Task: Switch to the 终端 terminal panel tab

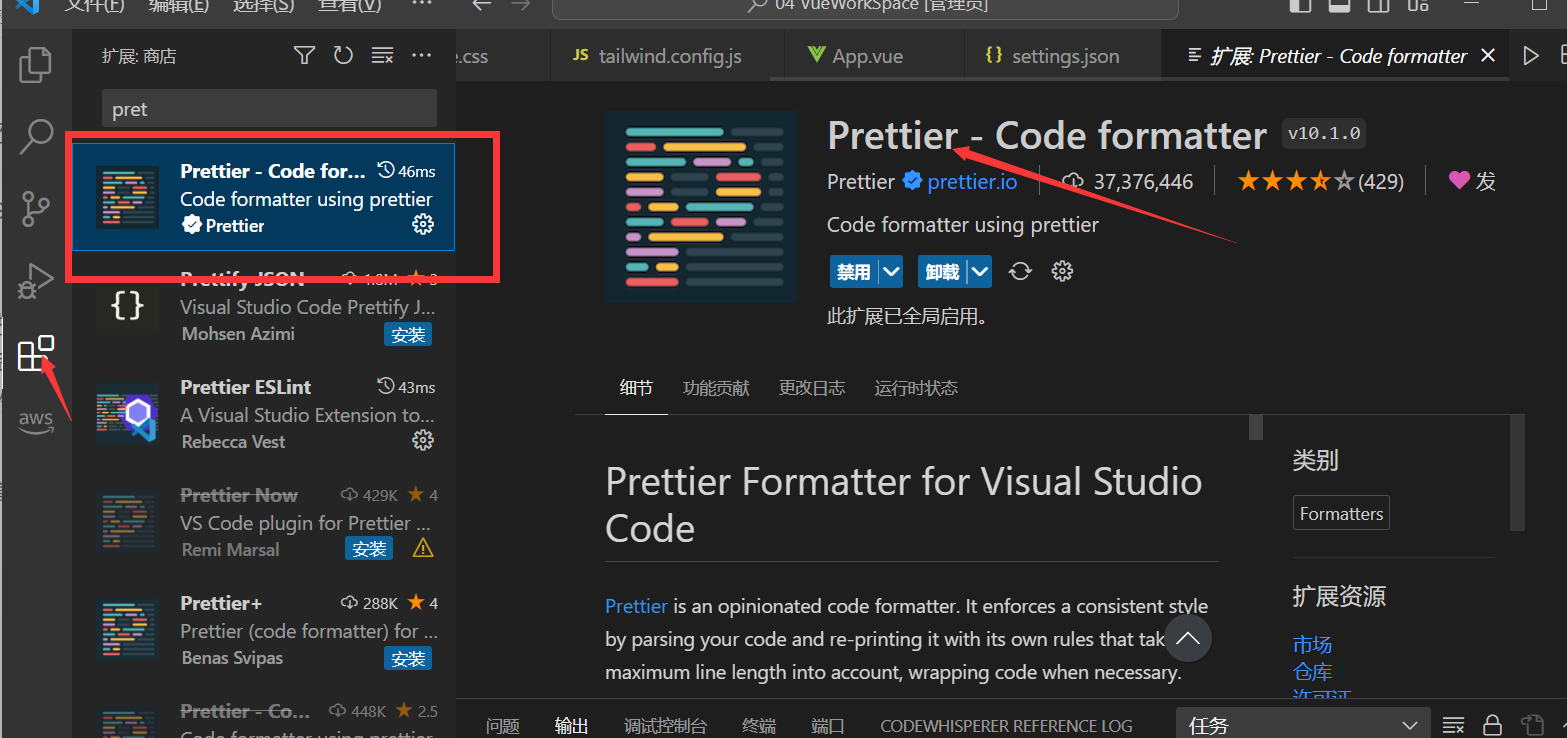Action: click(x=759, y=726)
